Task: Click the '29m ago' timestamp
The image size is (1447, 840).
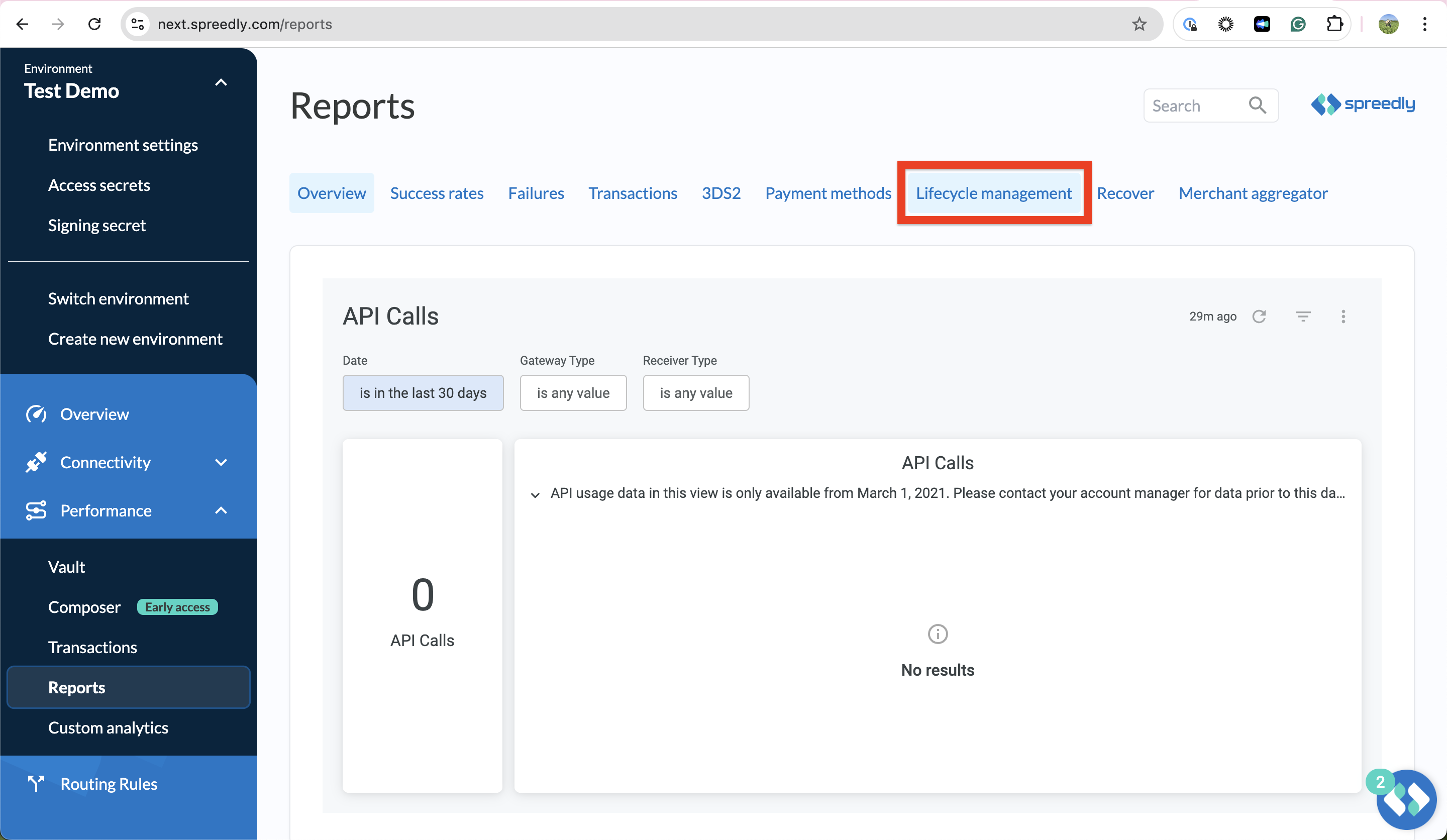Action: (1213, 317)
